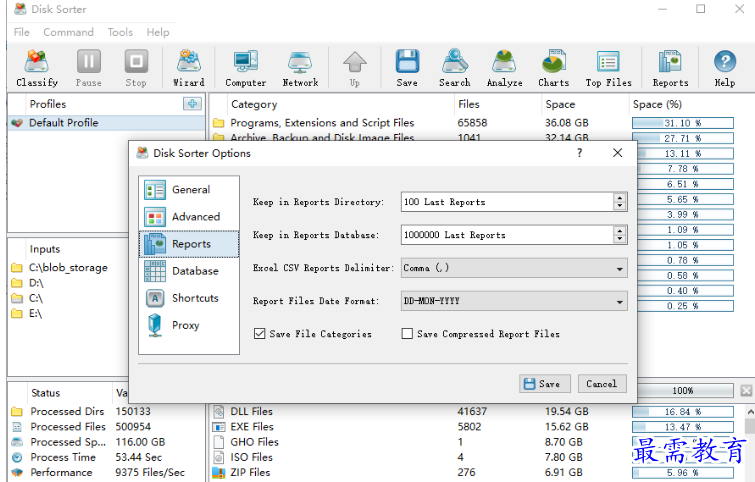Launch the Analyze tool

pyautogui.click(x=504, y=68)
